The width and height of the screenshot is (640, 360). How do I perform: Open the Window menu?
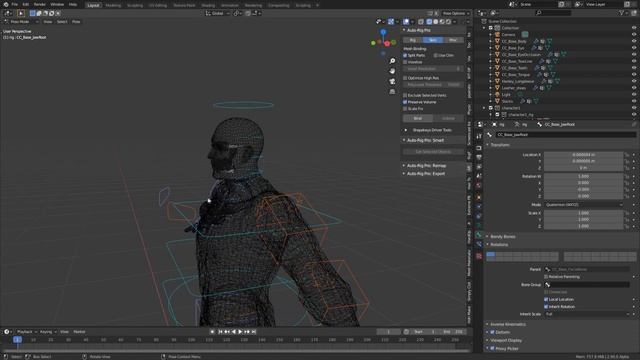click(57, 4)
